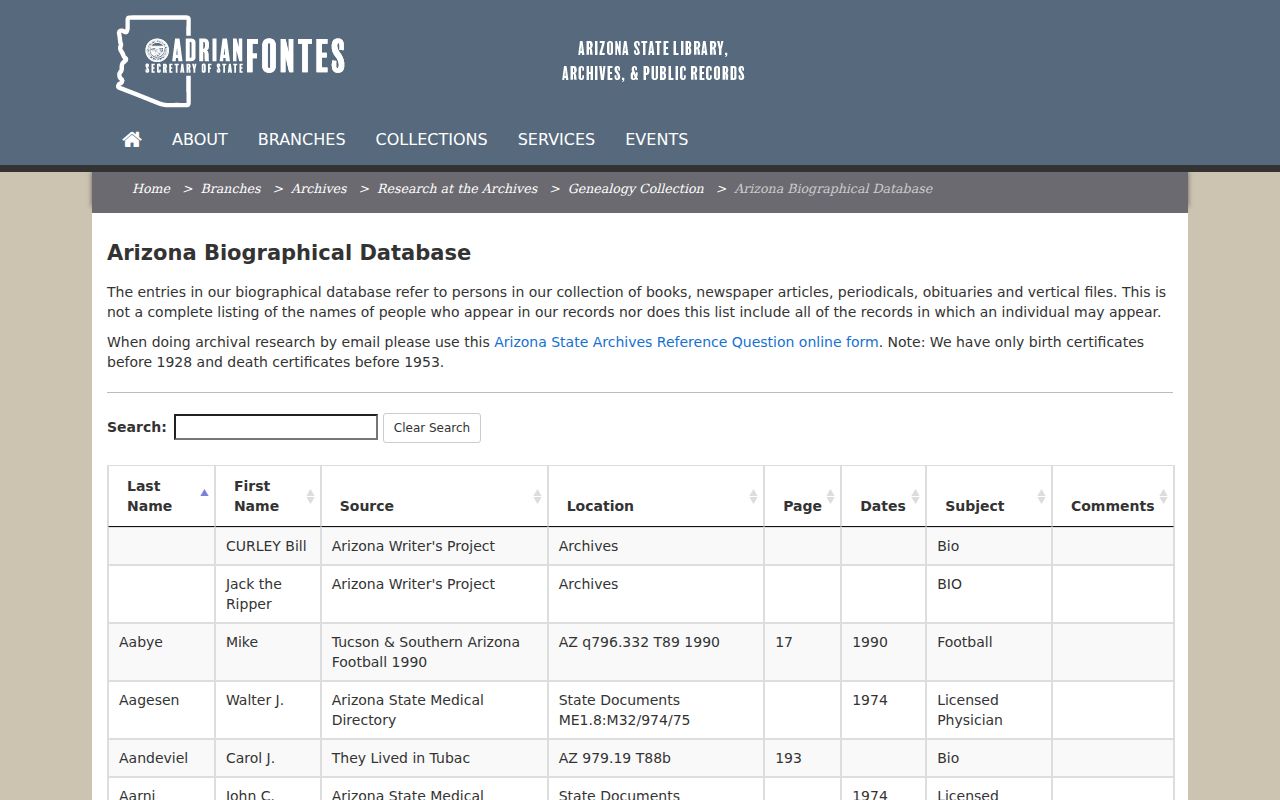Select the 'Jack the Ripper' cell
The height and width of the screenshot is (800, 1280).
268,594
